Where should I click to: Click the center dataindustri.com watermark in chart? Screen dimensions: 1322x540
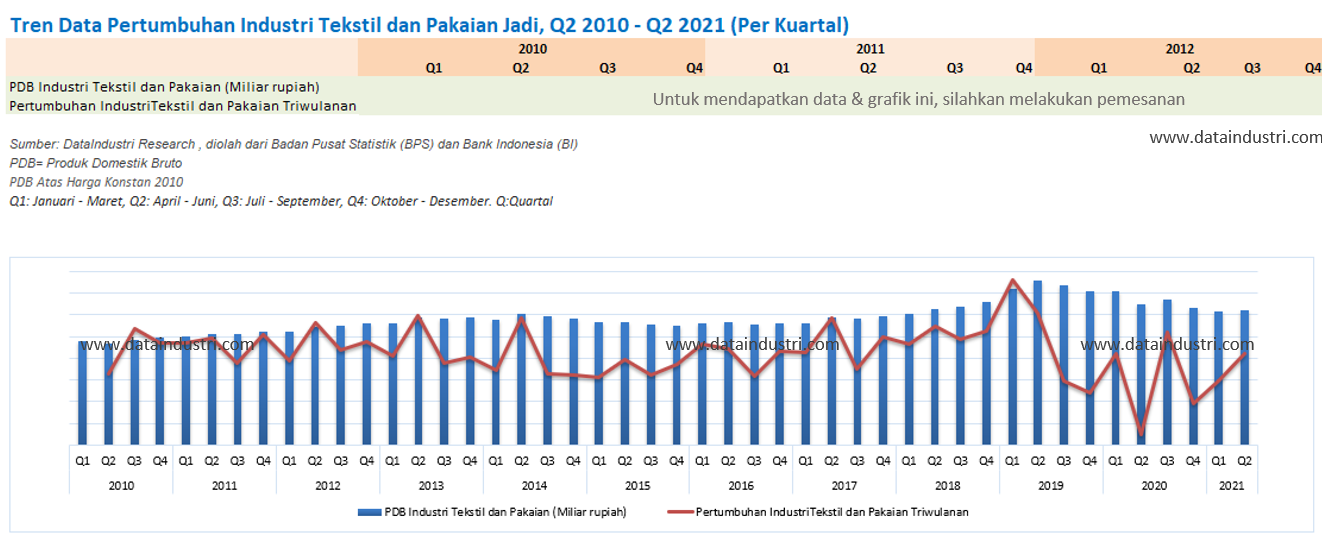[x=752, y=345]
